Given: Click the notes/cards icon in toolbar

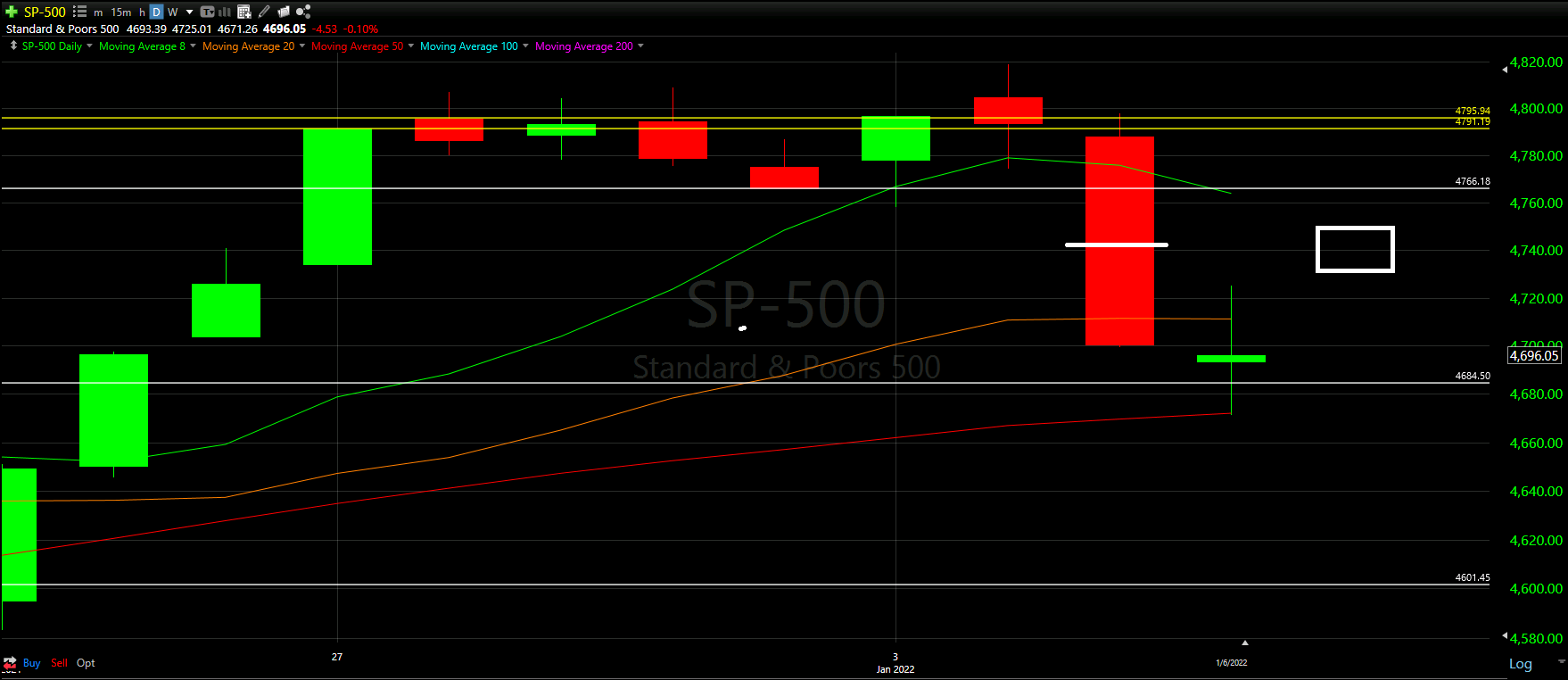Looking at the screenshot, I should coord(284,12).
